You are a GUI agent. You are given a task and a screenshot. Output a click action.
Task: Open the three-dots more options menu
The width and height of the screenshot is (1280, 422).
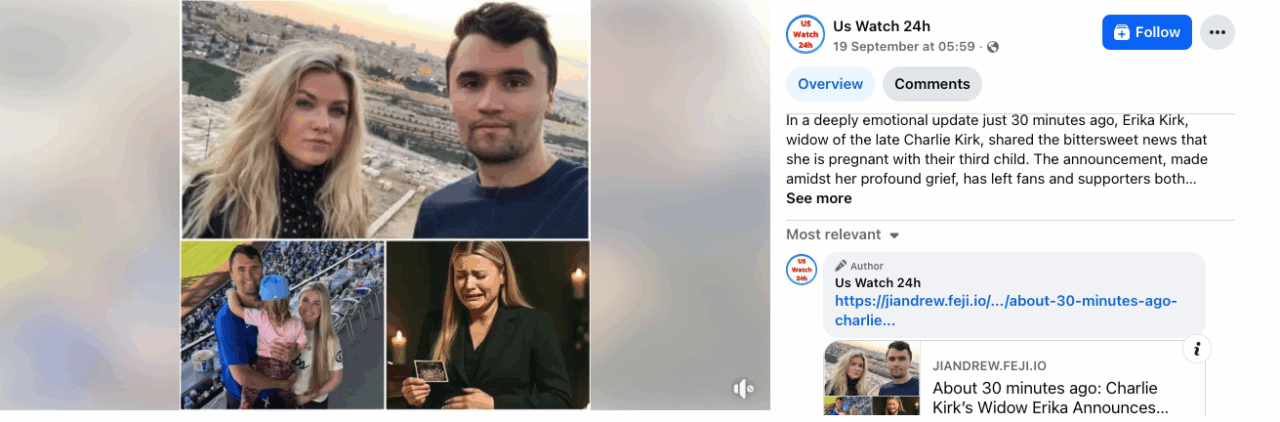tap(1217, 32)
